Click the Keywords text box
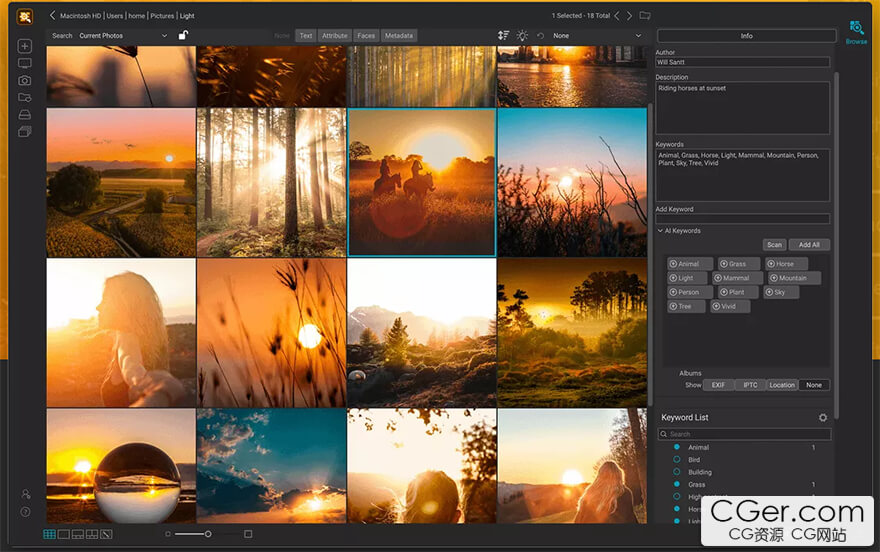Image resolution: width=880 pixels, height=552 pixels. coord(742,175)
